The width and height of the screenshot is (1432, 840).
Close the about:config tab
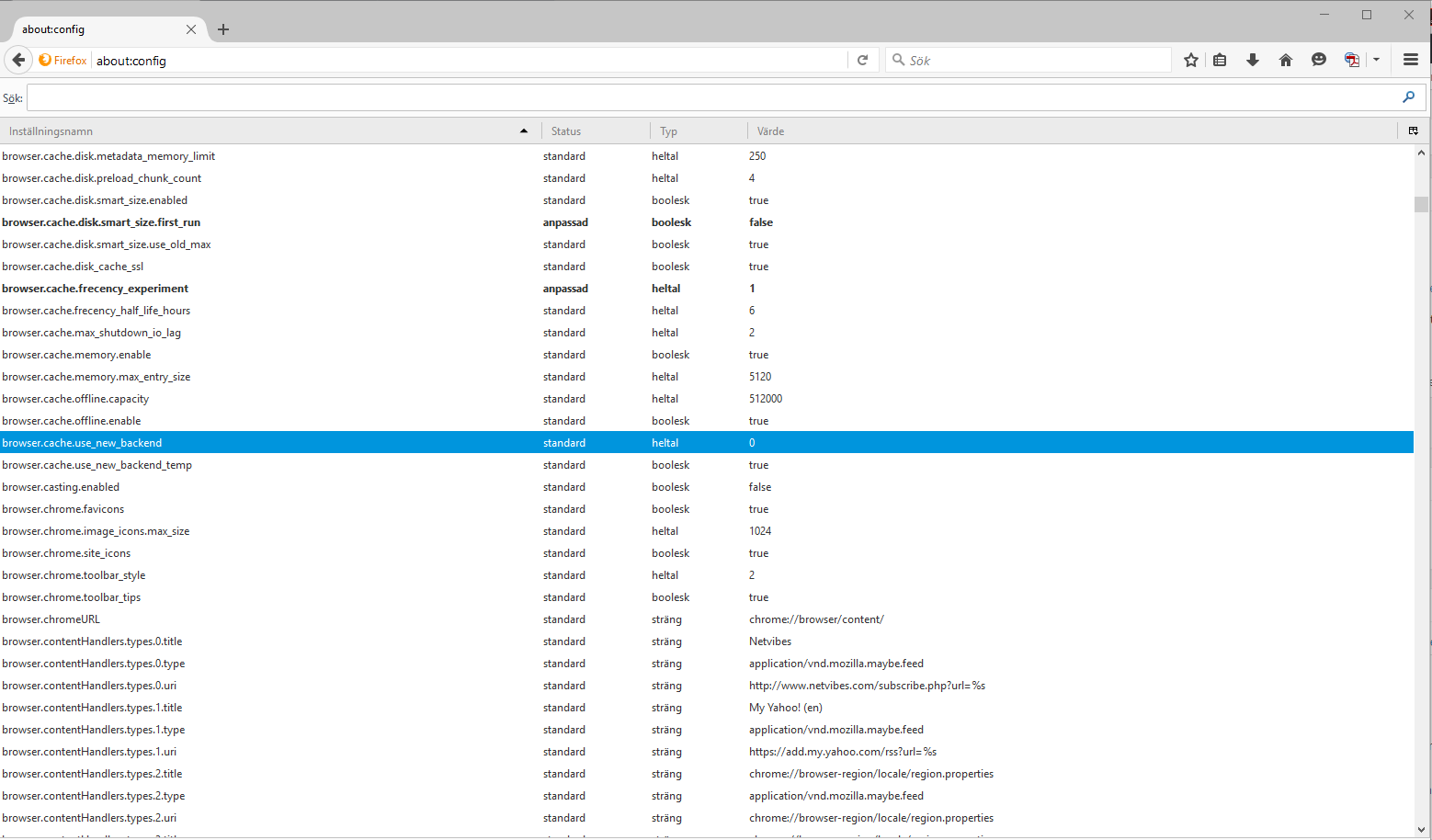point(191,29)
